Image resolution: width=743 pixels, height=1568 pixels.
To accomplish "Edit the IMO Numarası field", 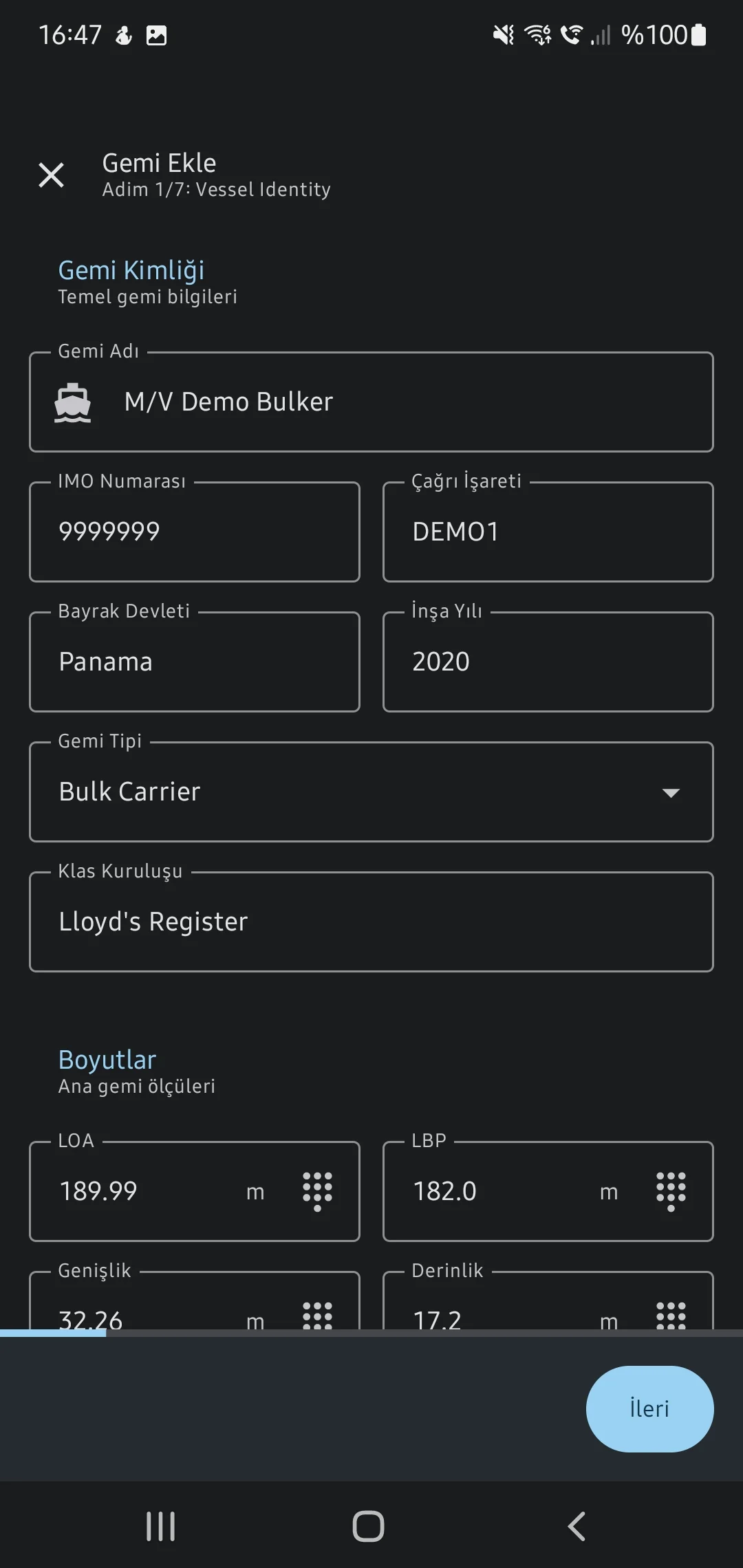I will [x=194, y=532].
